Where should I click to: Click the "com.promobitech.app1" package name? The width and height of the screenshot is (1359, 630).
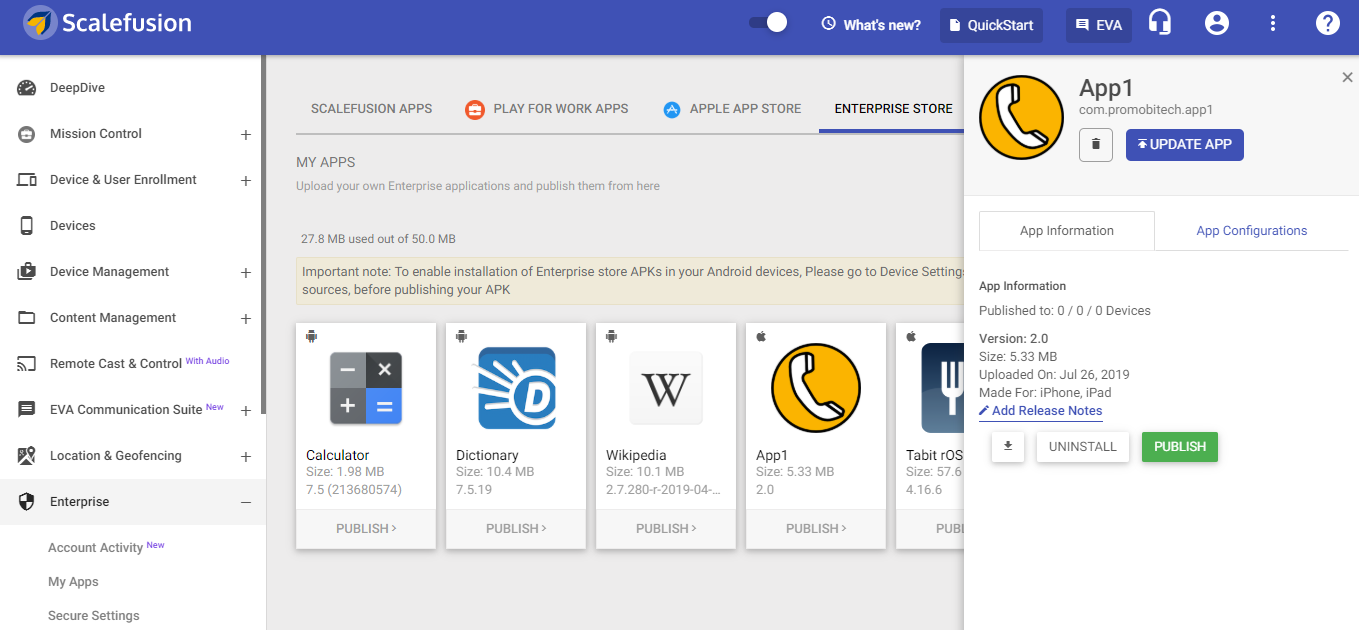coord(1146,110)
